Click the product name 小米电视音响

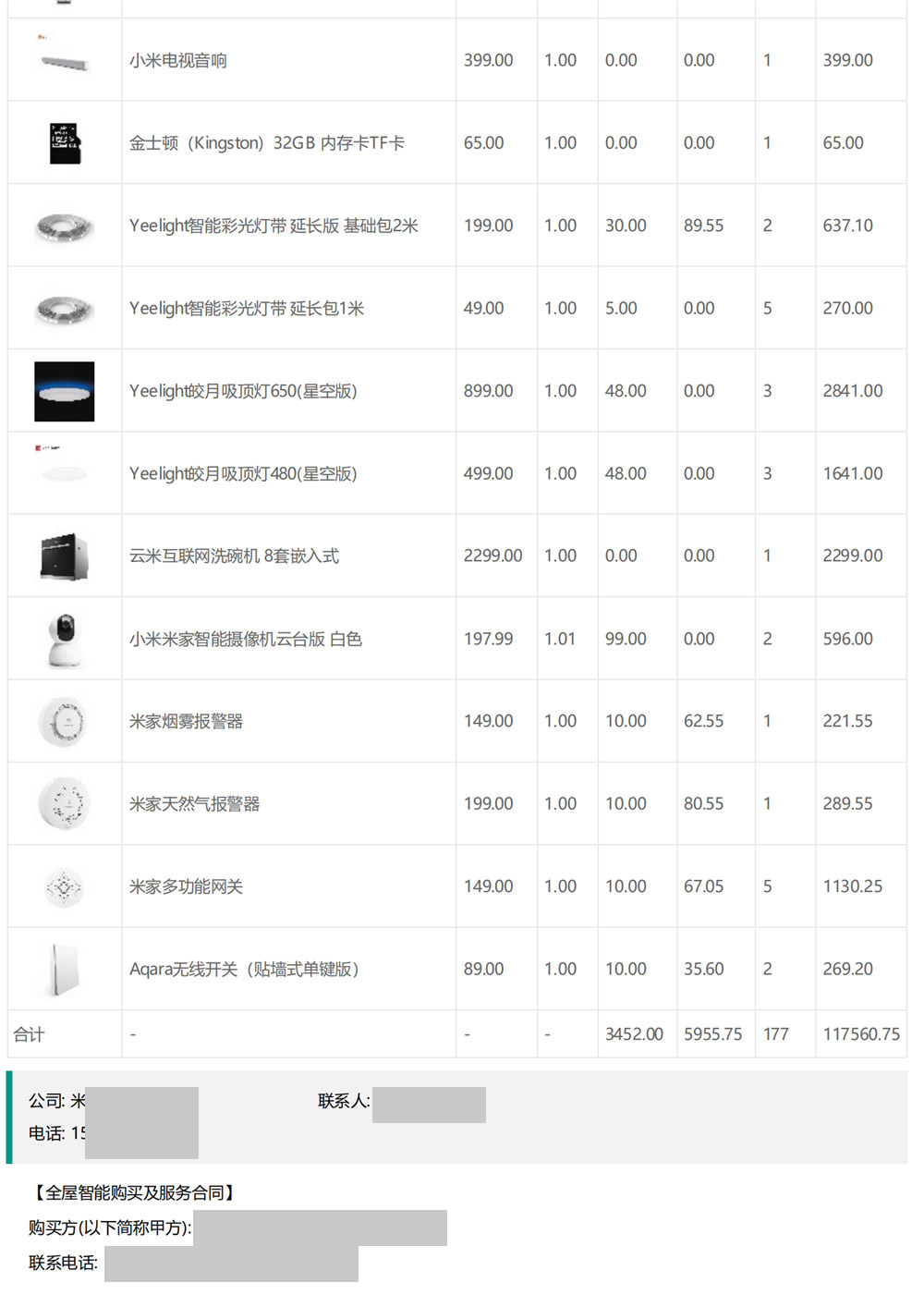pyautogui.click(x=178, y=61)
